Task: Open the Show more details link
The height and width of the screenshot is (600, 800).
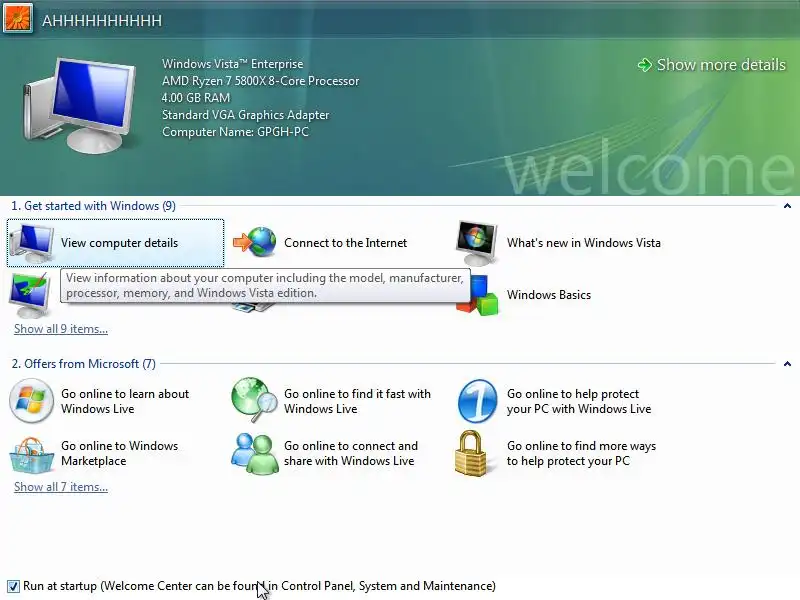Action: tap(721, 65)
